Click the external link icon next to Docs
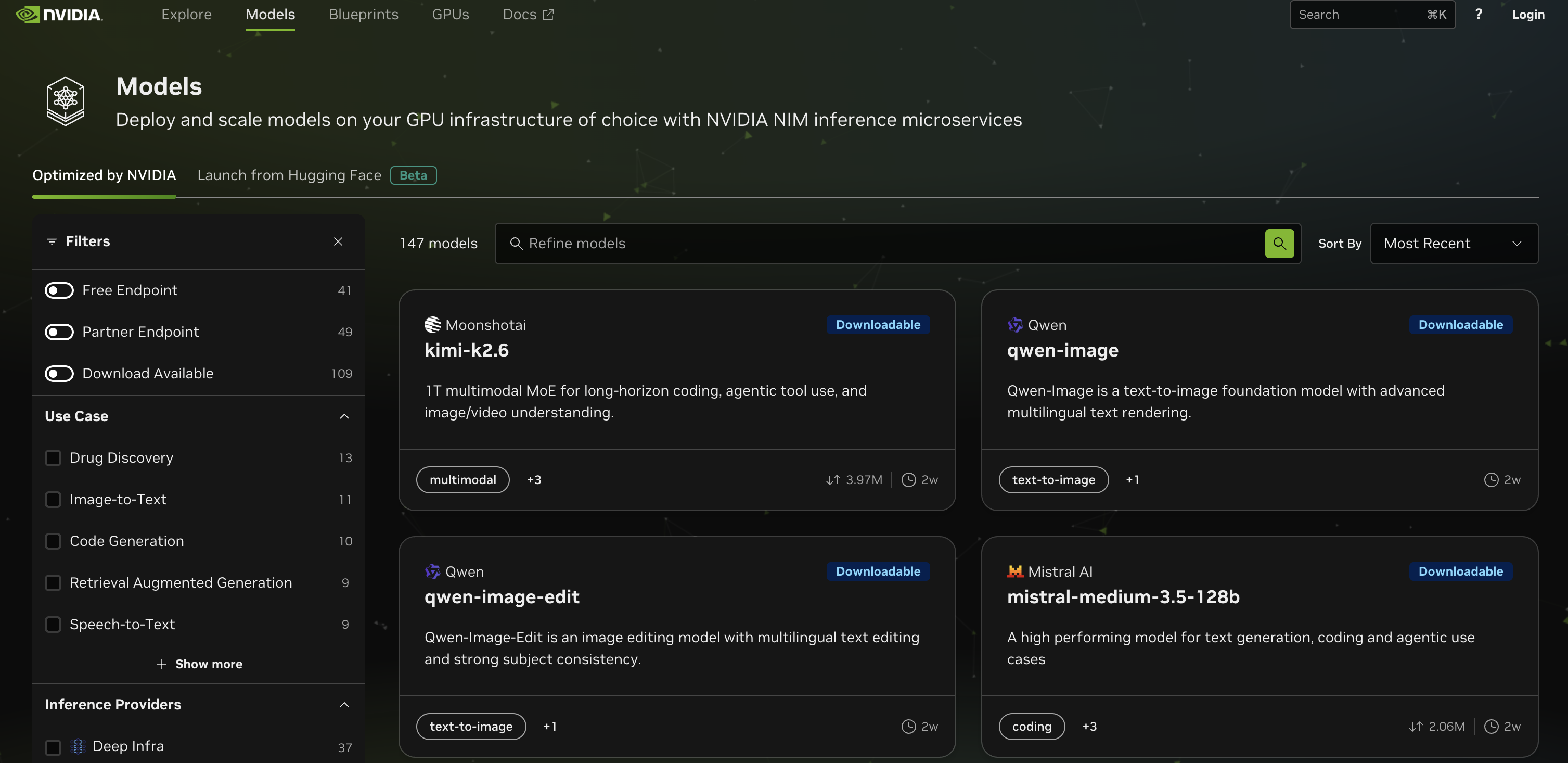 (x=548, y=15)
